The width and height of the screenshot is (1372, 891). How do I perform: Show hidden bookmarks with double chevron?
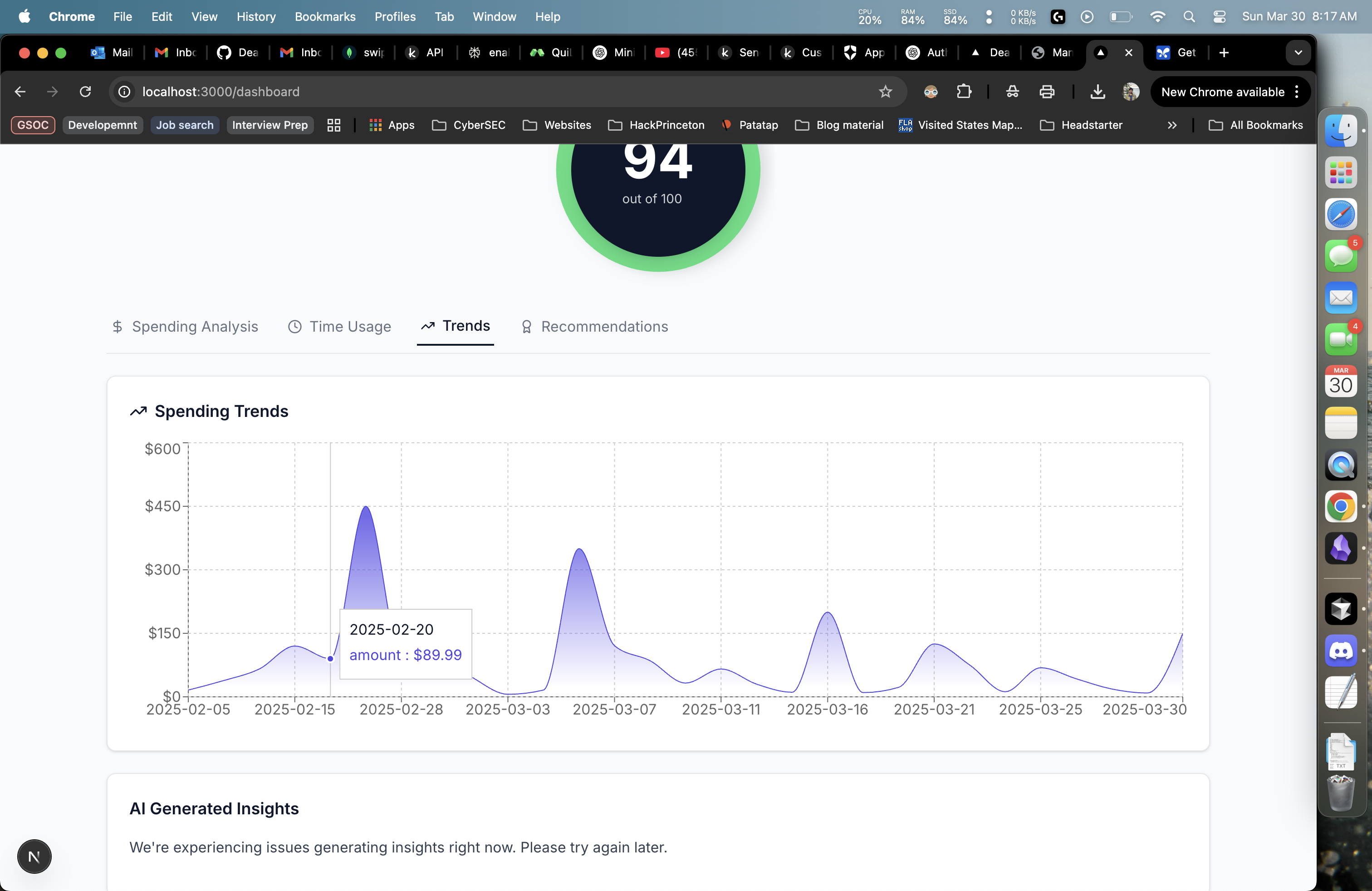pyautogui.click(x=1172, y=125)
